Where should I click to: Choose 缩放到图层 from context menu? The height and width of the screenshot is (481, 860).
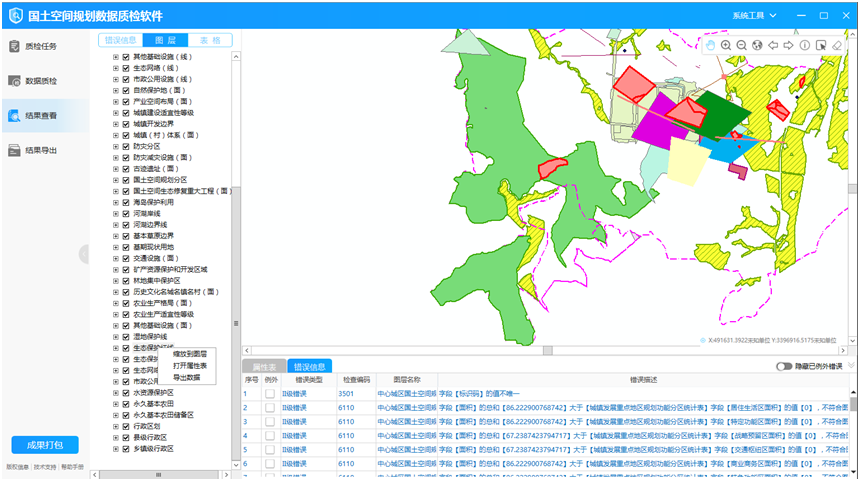190,354
